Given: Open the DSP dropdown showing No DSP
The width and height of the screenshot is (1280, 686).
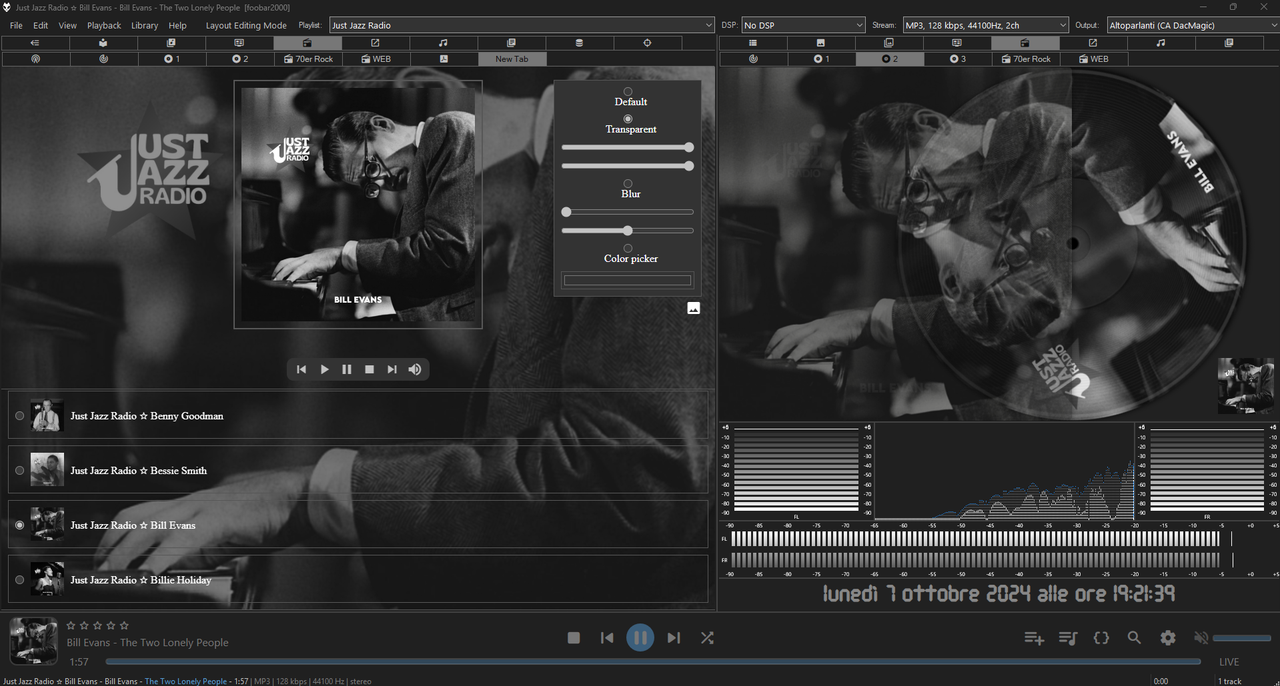Looking at the screenshot, I should [803, 25].
